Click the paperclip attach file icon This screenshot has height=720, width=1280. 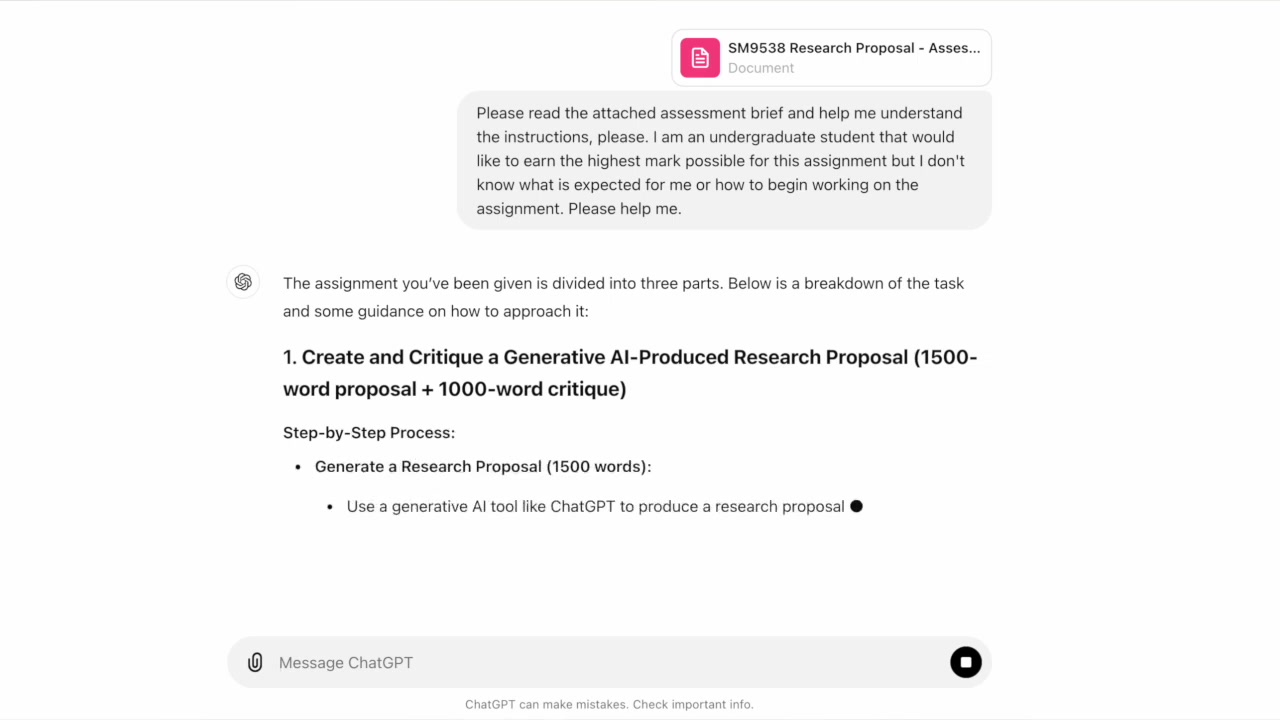[x=255, y=662]
